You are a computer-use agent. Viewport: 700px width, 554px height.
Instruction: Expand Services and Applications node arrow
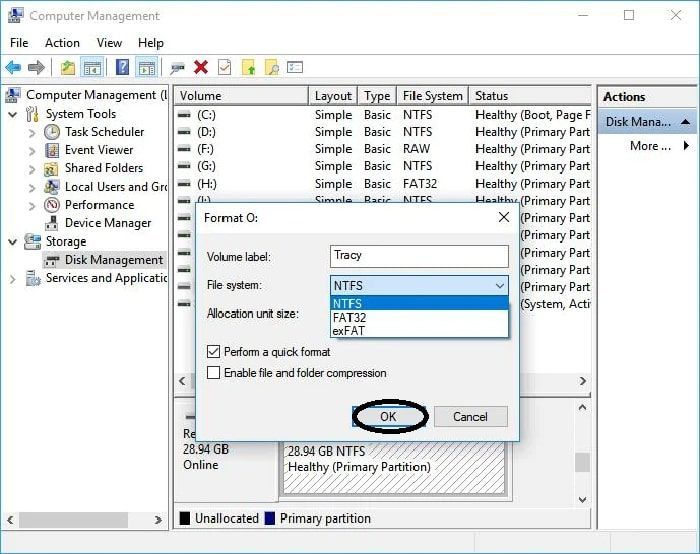(13, 279)
